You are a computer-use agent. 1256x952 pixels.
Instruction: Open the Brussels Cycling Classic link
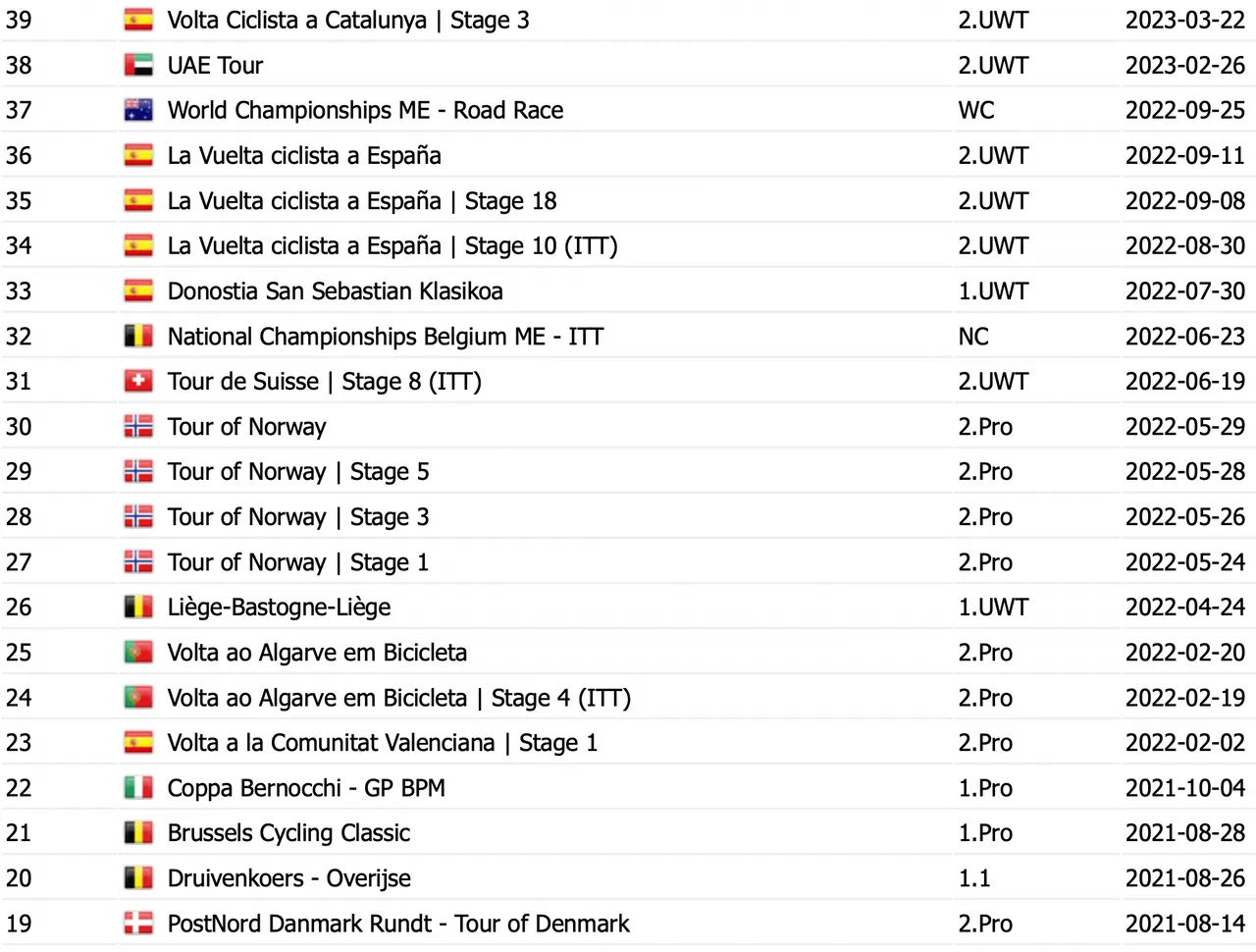click(289, 833)
